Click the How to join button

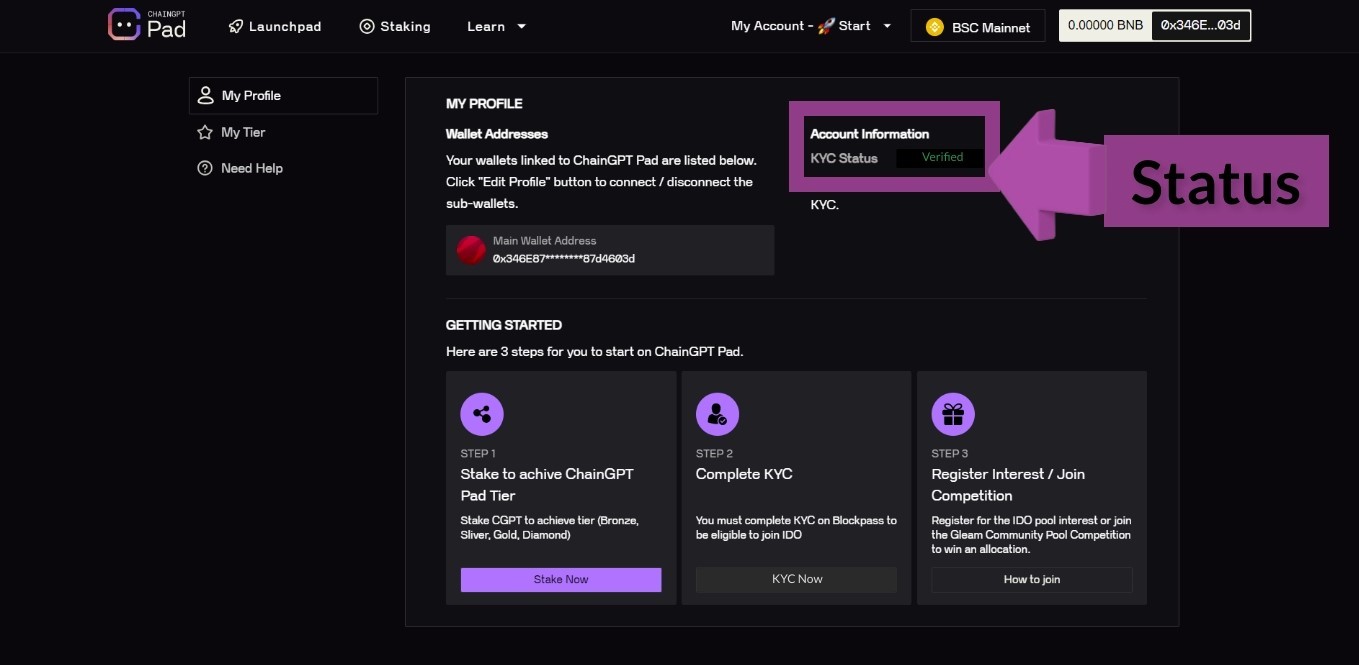[x=1031, y=579]
